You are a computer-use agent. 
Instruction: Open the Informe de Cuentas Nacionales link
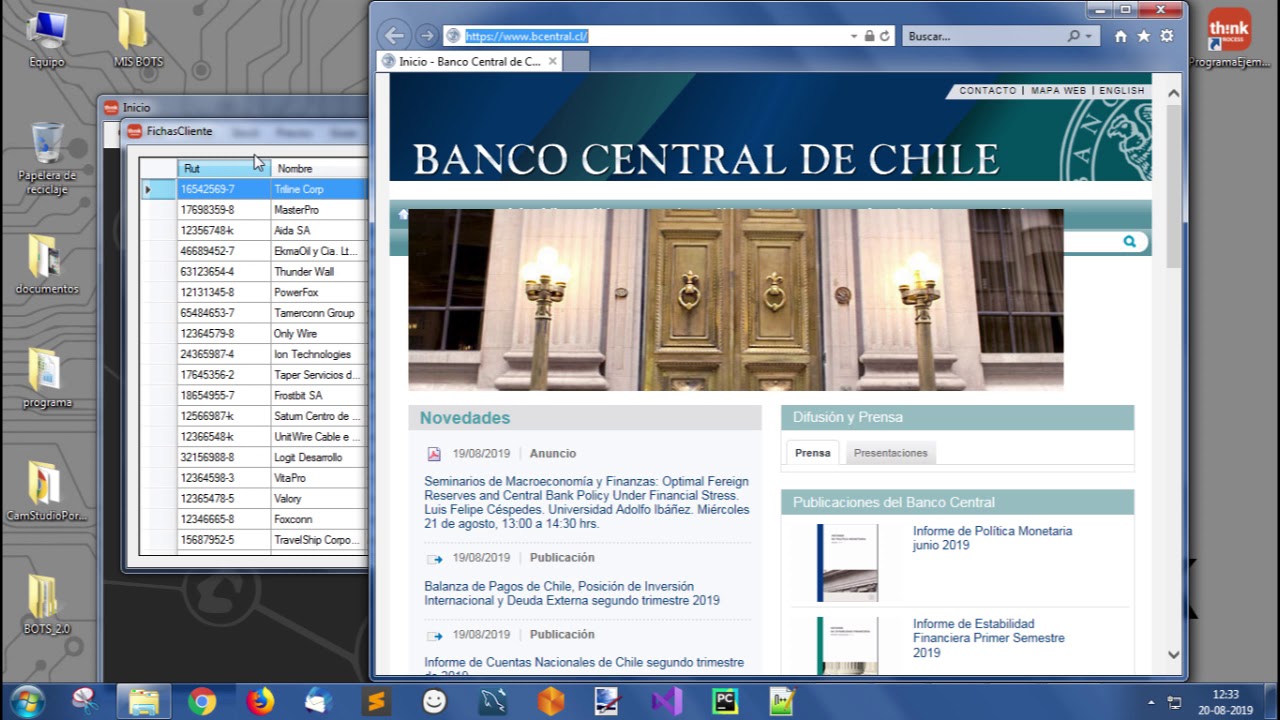(x=584, y=667)
